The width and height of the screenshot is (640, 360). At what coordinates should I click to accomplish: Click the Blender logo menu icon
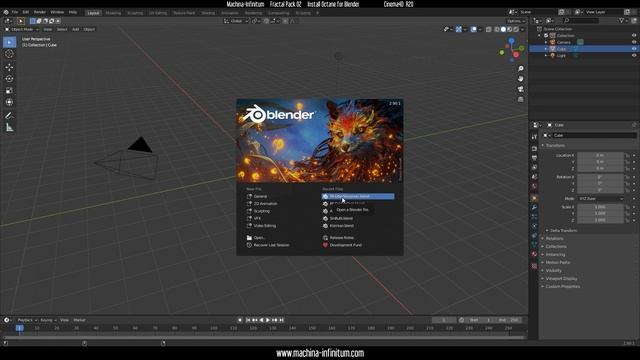coord(6,12)
